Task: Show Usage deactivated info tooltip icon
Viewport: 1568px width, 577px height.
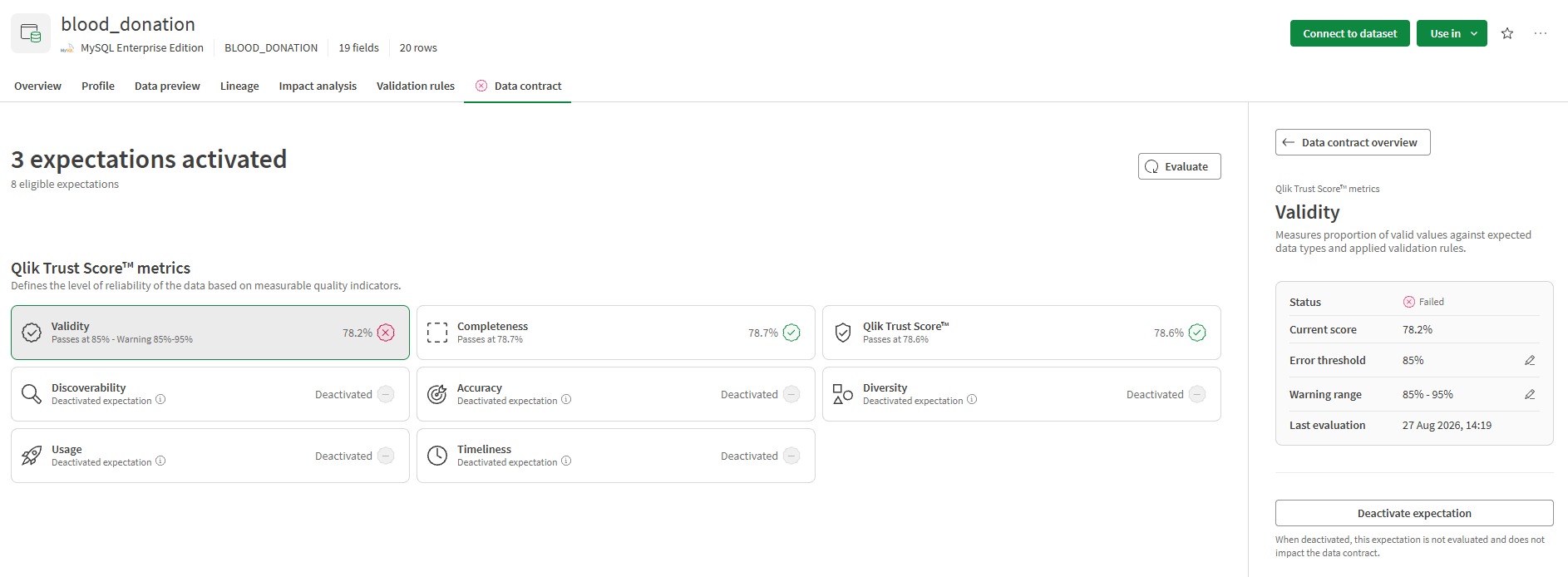Action: [x=160, y=461]
